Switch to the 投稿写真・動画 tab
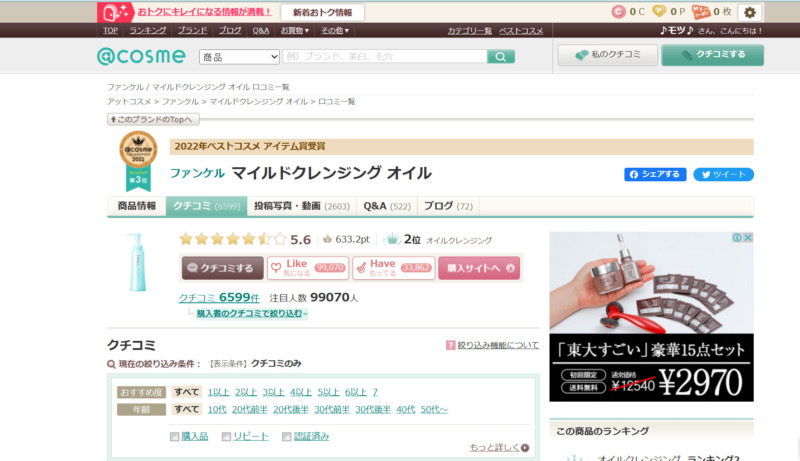Screen dimensions: 800x461 [302, 206]
